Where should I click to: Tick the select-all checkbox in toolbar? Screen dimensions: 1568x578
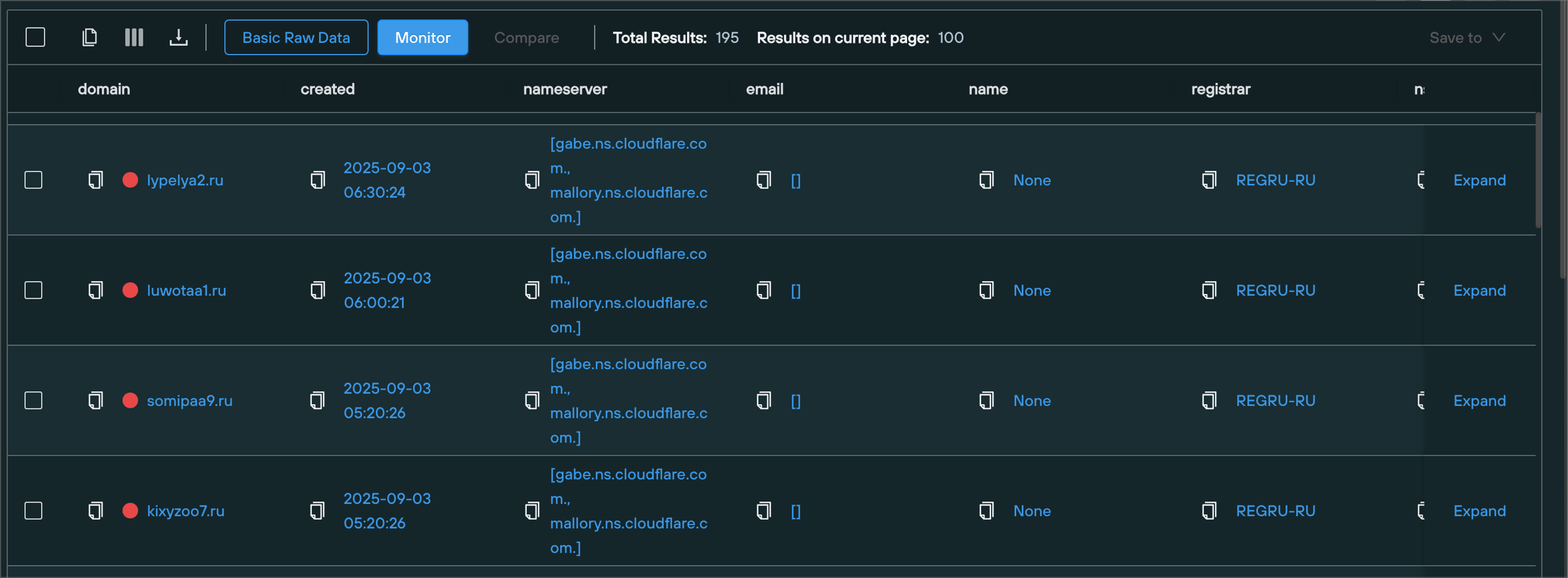click(x=36, y=37)
